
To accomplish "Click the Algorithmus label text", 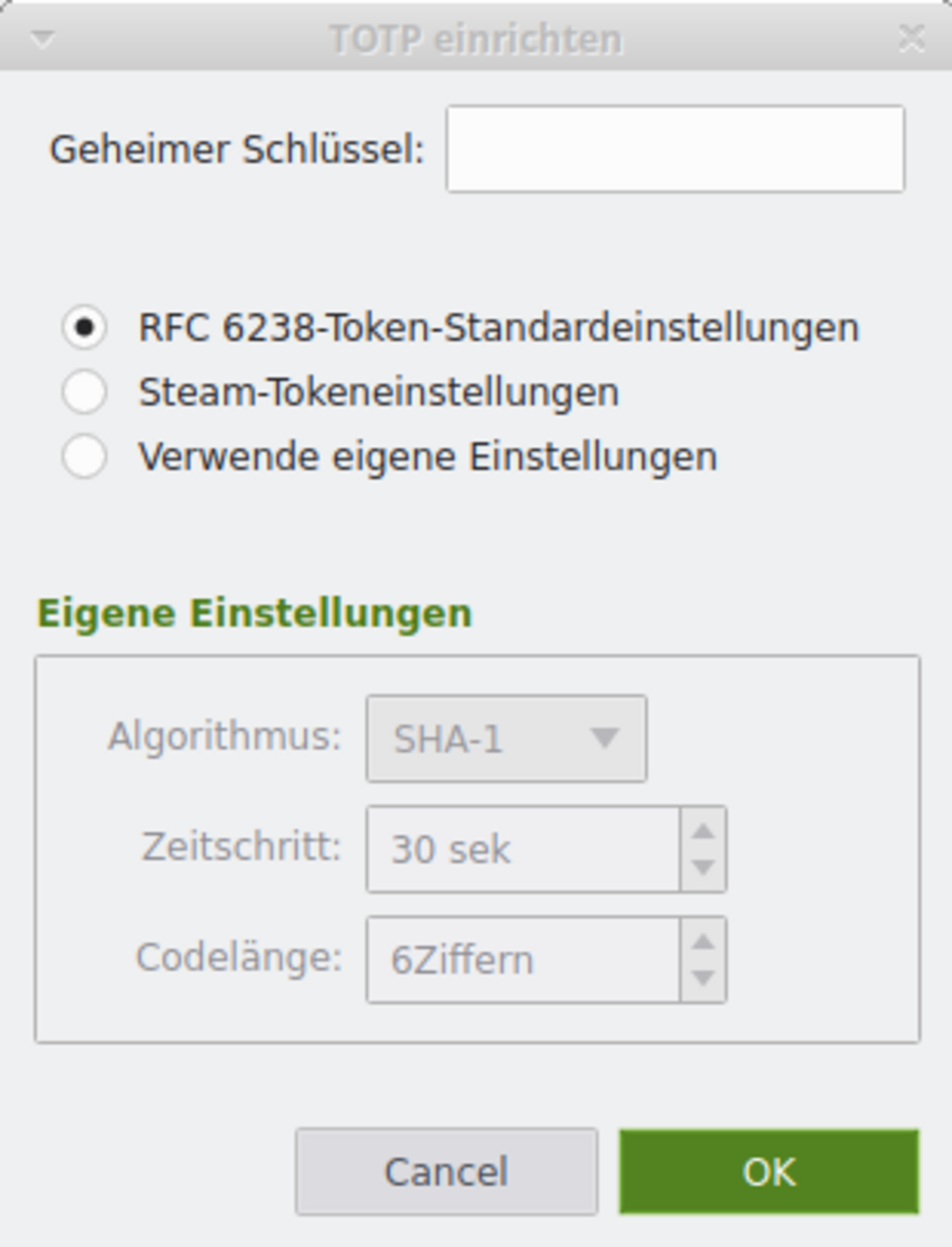I will click(225, 737).
